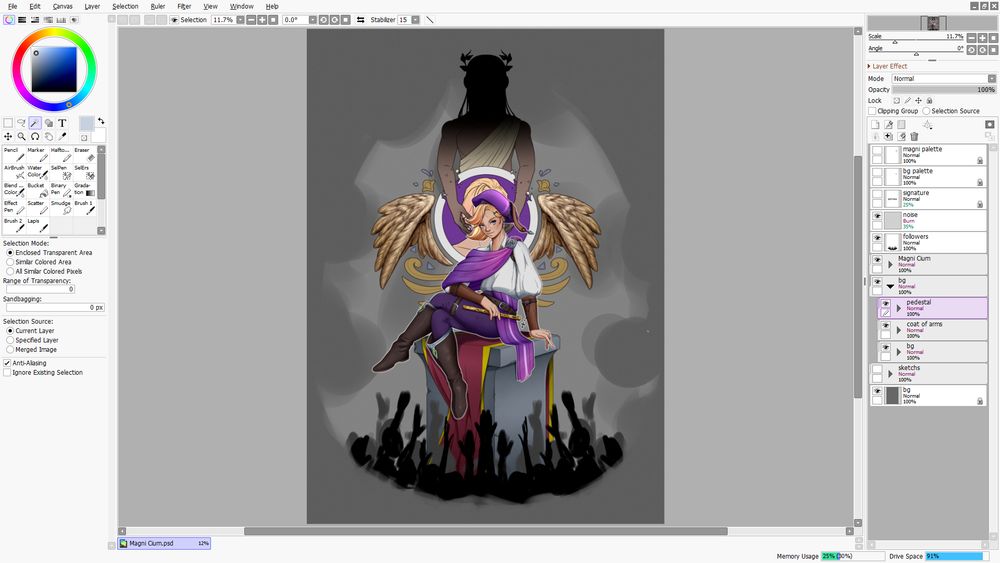Select the Text tool

(62, 123)
